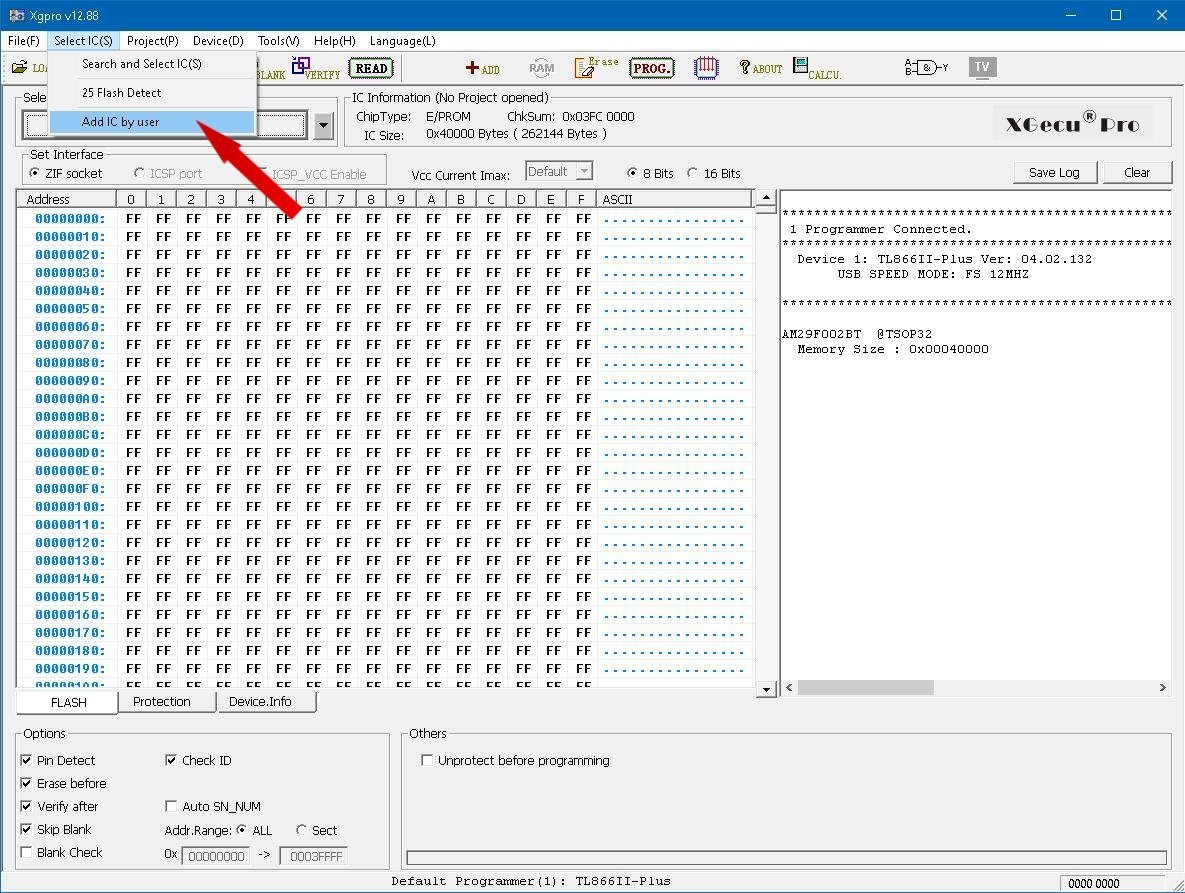
Task: Toggle the Check ID checkbox
Action: pos(171,760)
